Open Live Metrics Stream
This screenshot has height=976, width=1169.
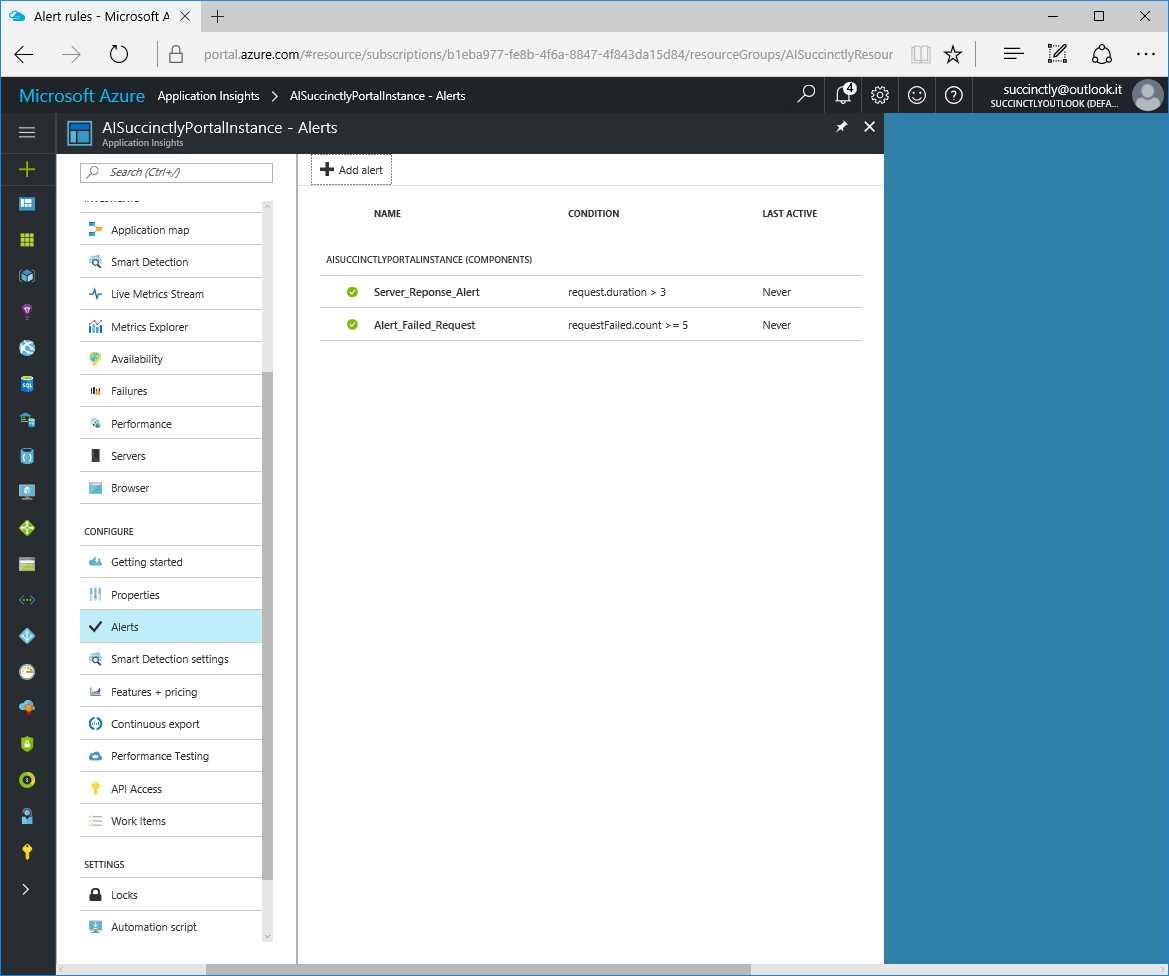tap(171, 294)
